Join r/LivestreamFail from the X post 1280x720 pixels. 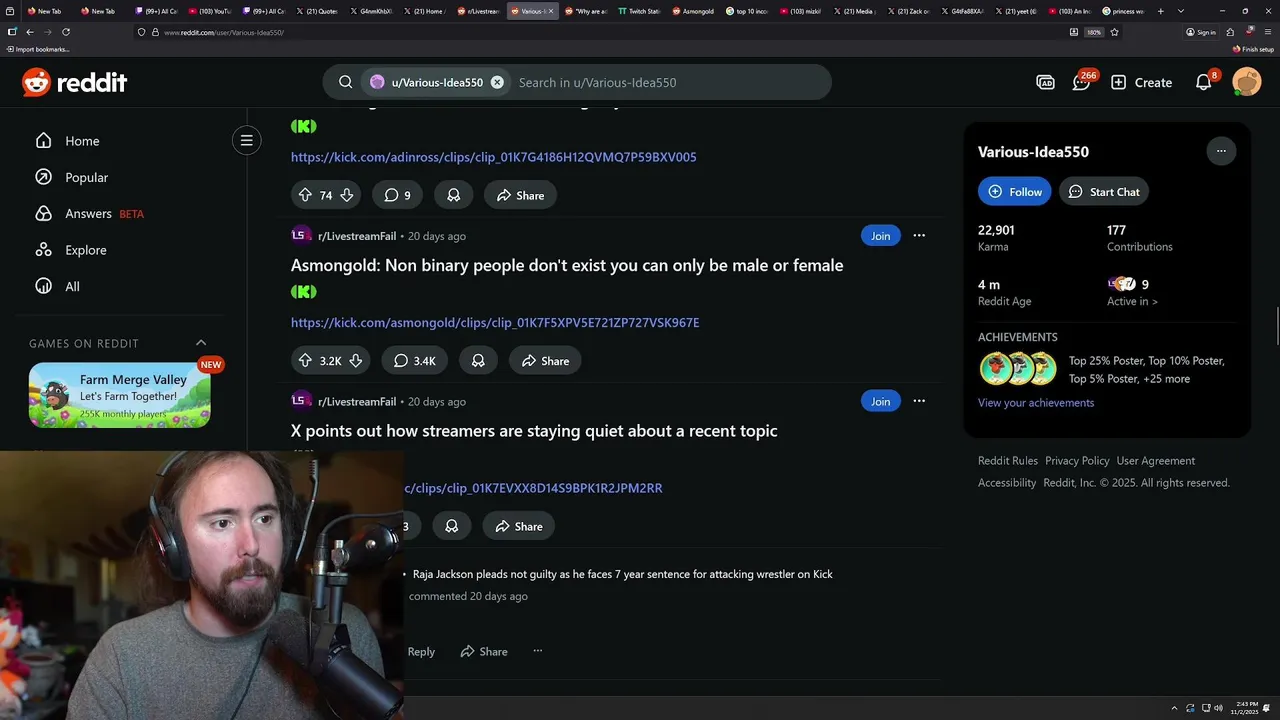[880, 401]
